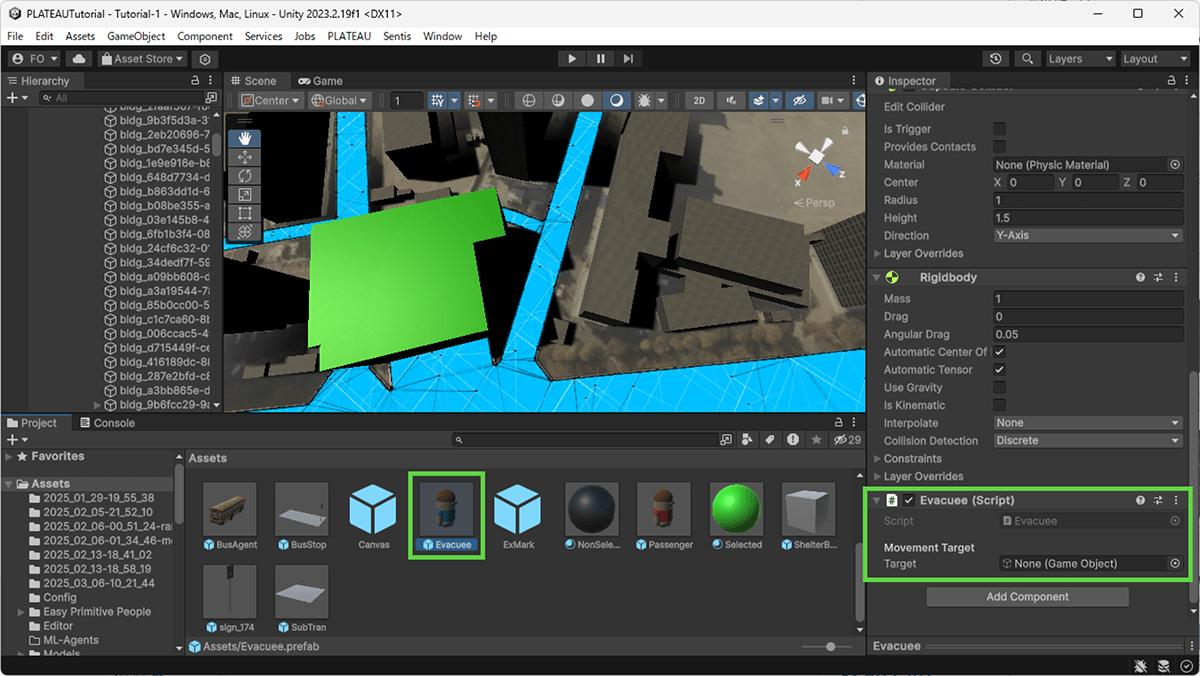Click the Scene orientation gizmo
This screenshot has width=1200, height=676.
(817, 158)
